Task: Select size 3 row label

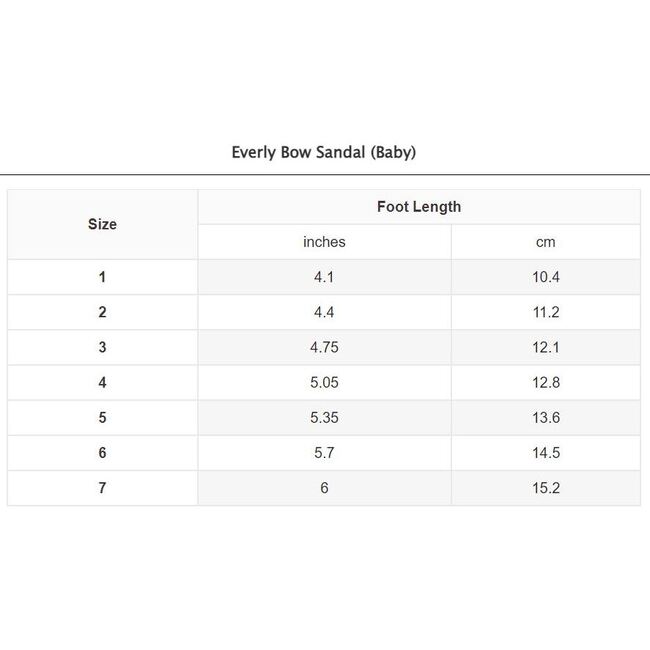Action: 102,347
